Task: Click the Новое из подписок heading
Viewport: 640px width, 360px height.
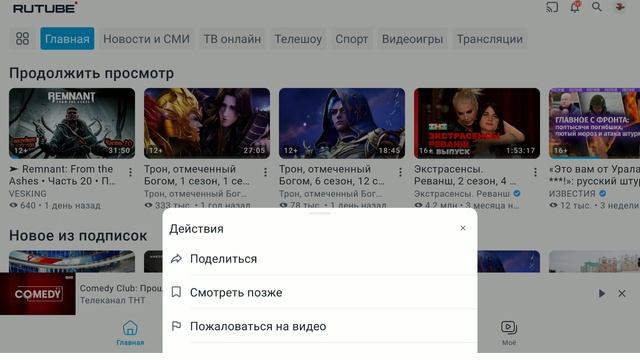Action: pos(78,236)
